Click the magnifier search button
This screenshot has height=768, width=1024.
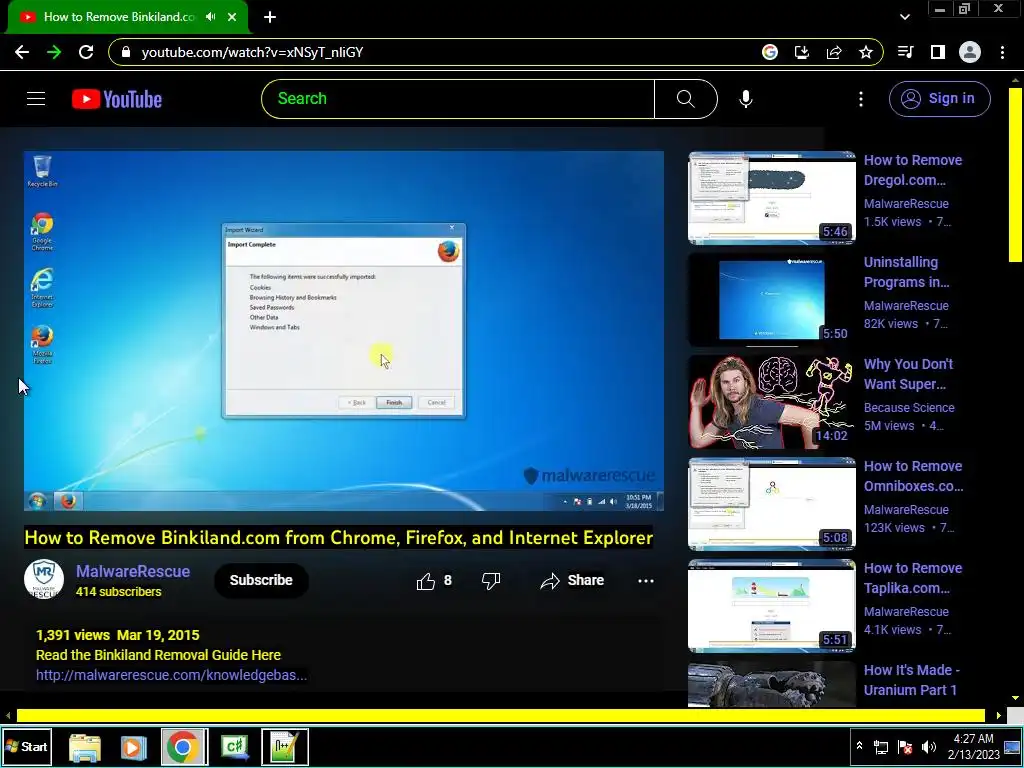pyautogui.click(x=686, y=99)
